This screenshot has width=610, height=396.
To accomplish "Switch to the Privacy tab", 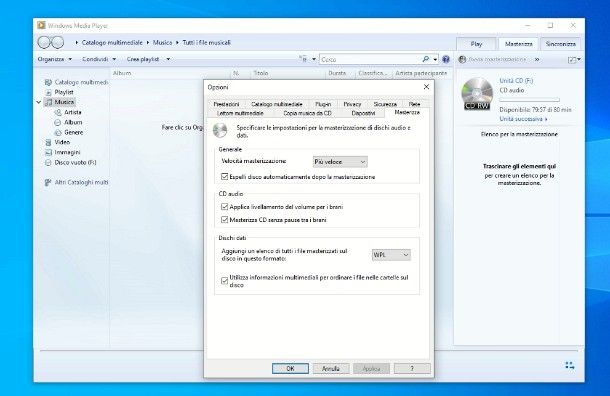I will pyautogui.click(x=352, y=104).
